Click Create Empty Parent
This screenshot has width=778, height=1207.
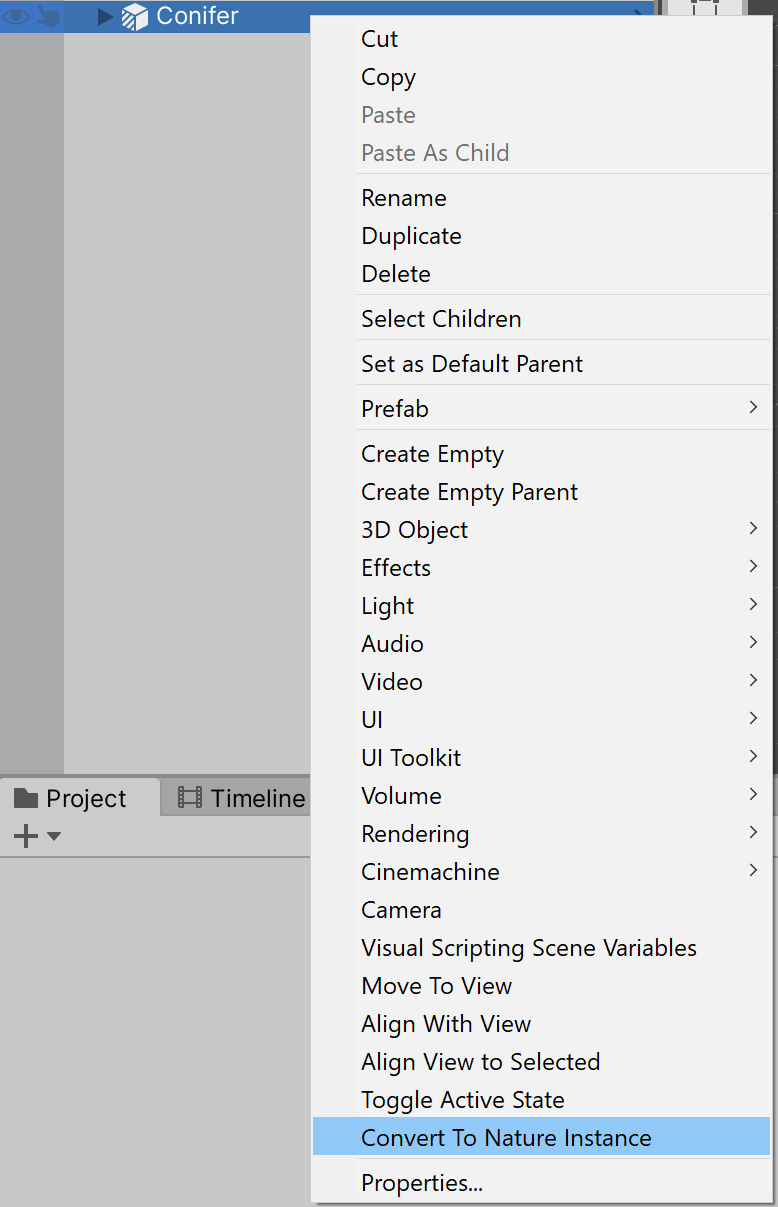[x=470, y=492]
